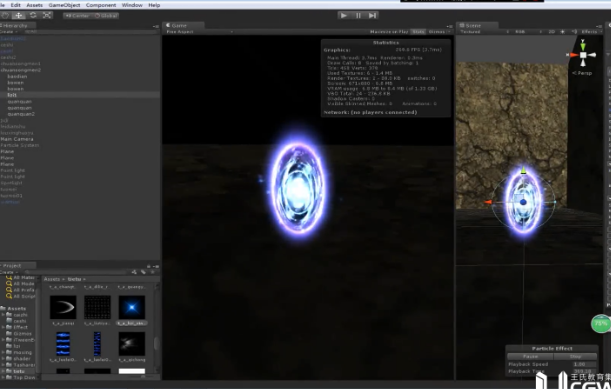Screen dimensions: 611x389
Task: Click the Assets breadcrumb in Project path
Action: click(x=52, y=279)
